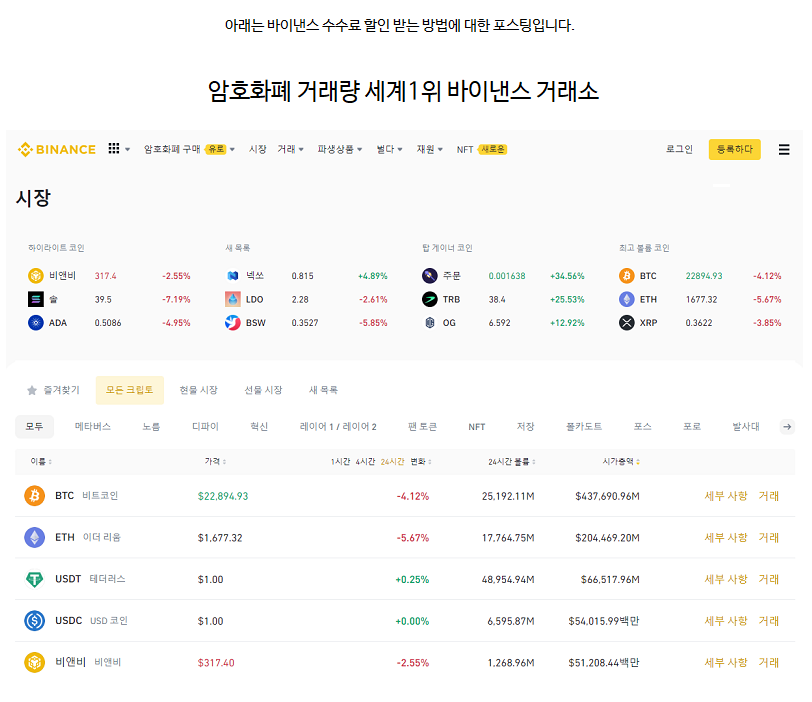The width and height of the screenshot is (812, 702).
Task: Click the 0.001638 price in top gainers
Action: [506, 276]
